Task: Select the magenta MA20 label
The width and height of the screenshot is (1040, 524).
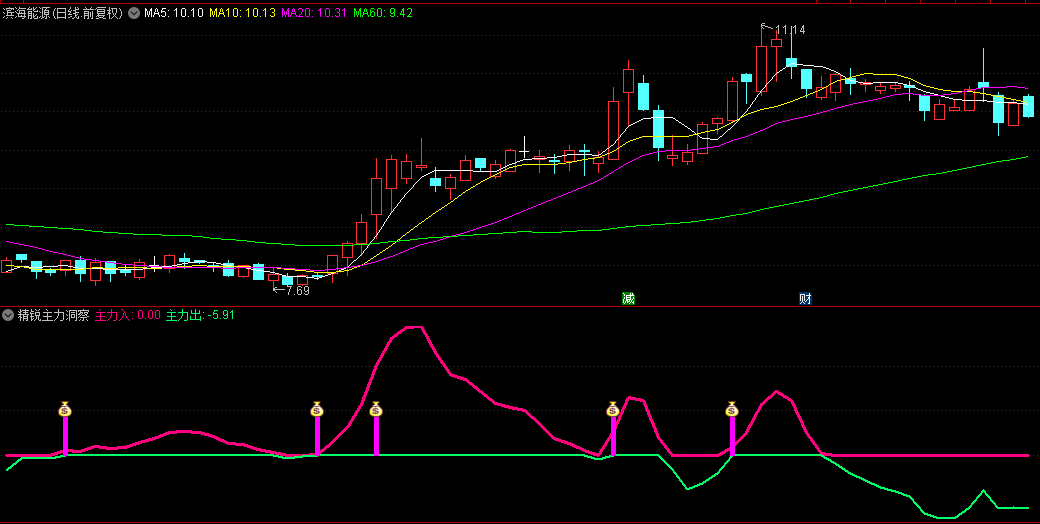Action: pos(314,13)
